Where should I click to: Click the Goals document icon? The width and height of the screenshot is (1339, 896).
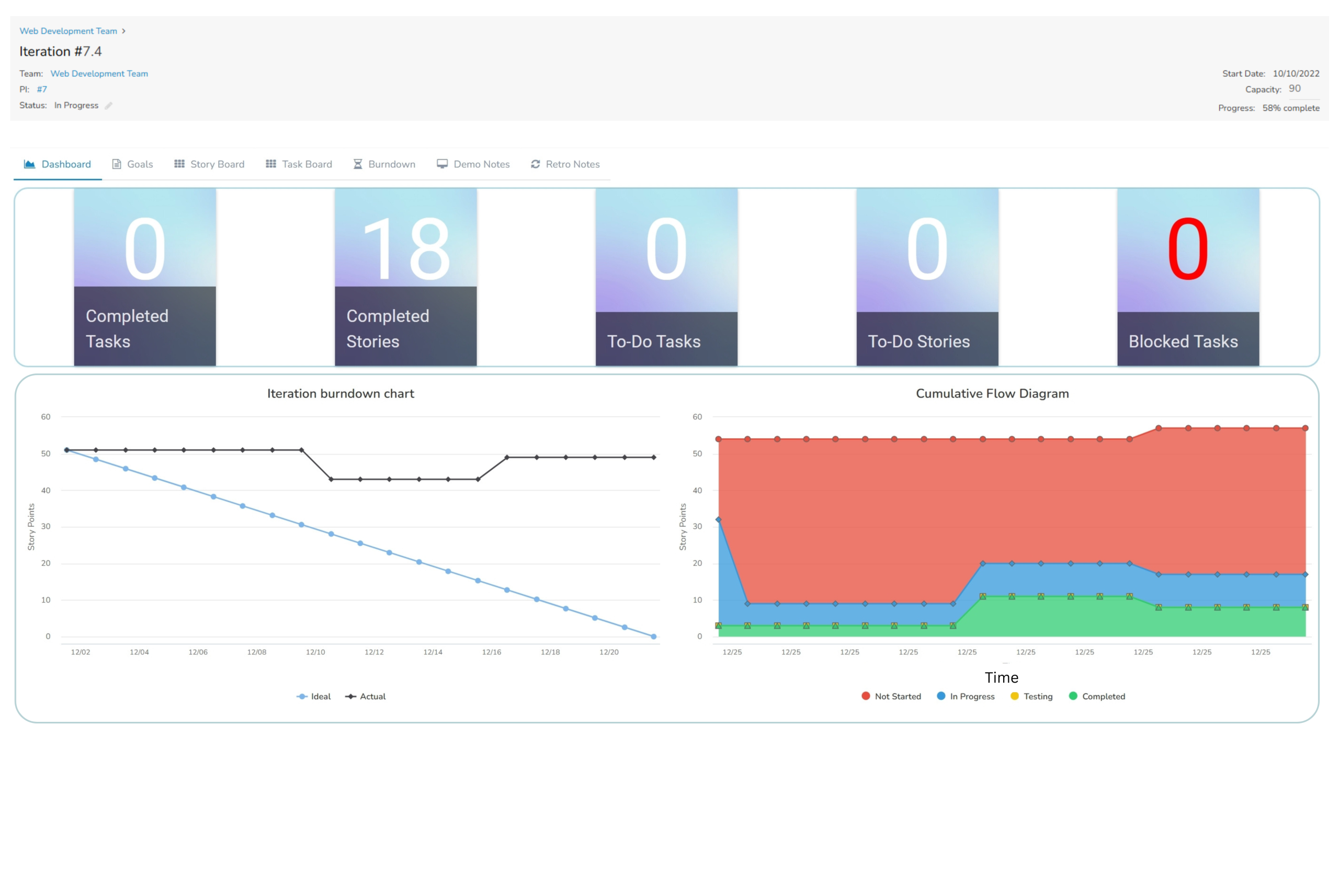tap(117, 164)
